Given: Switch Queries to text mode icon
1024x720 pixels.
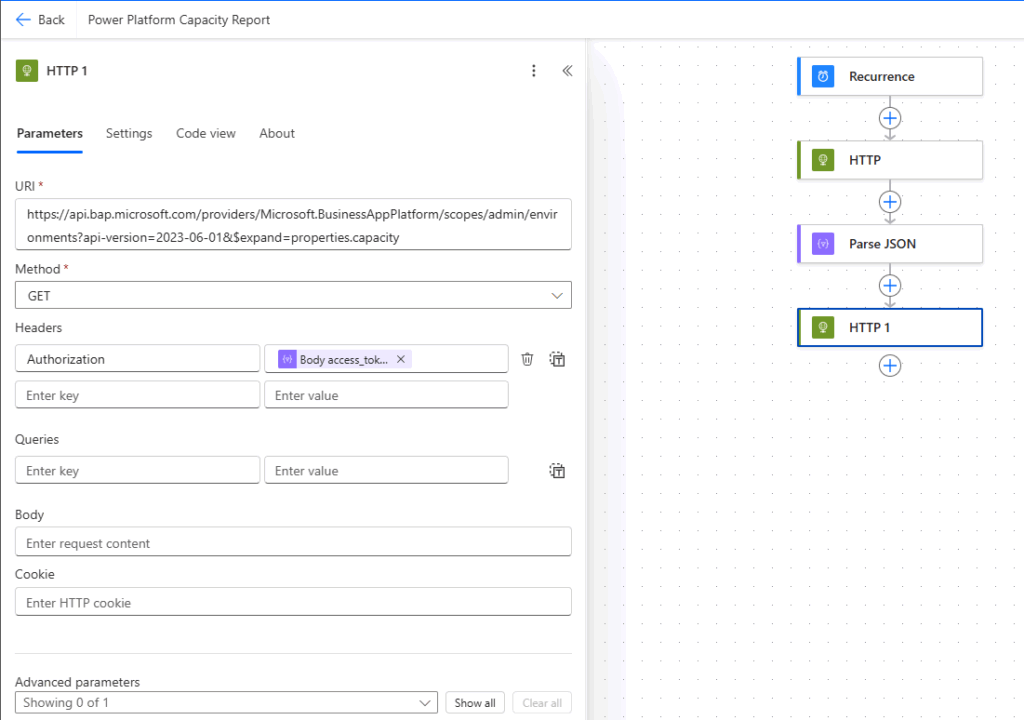Looking at the screenshot, I should 558,471.
